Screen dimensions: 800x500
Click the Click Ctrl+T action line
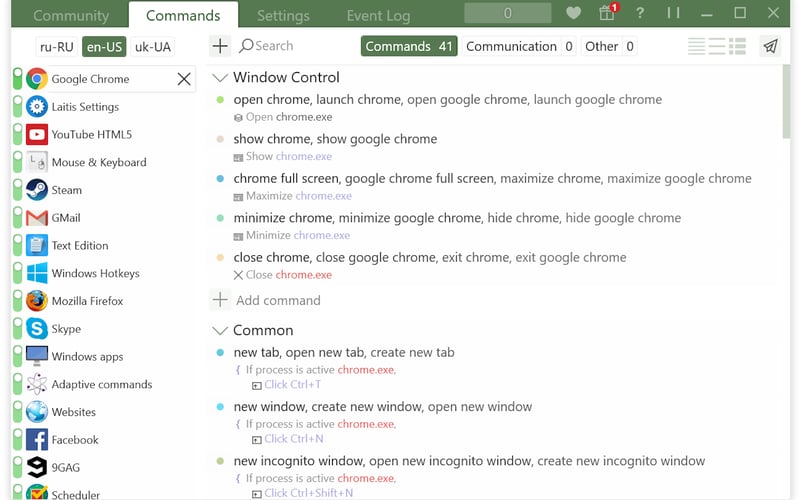point(286,385)
